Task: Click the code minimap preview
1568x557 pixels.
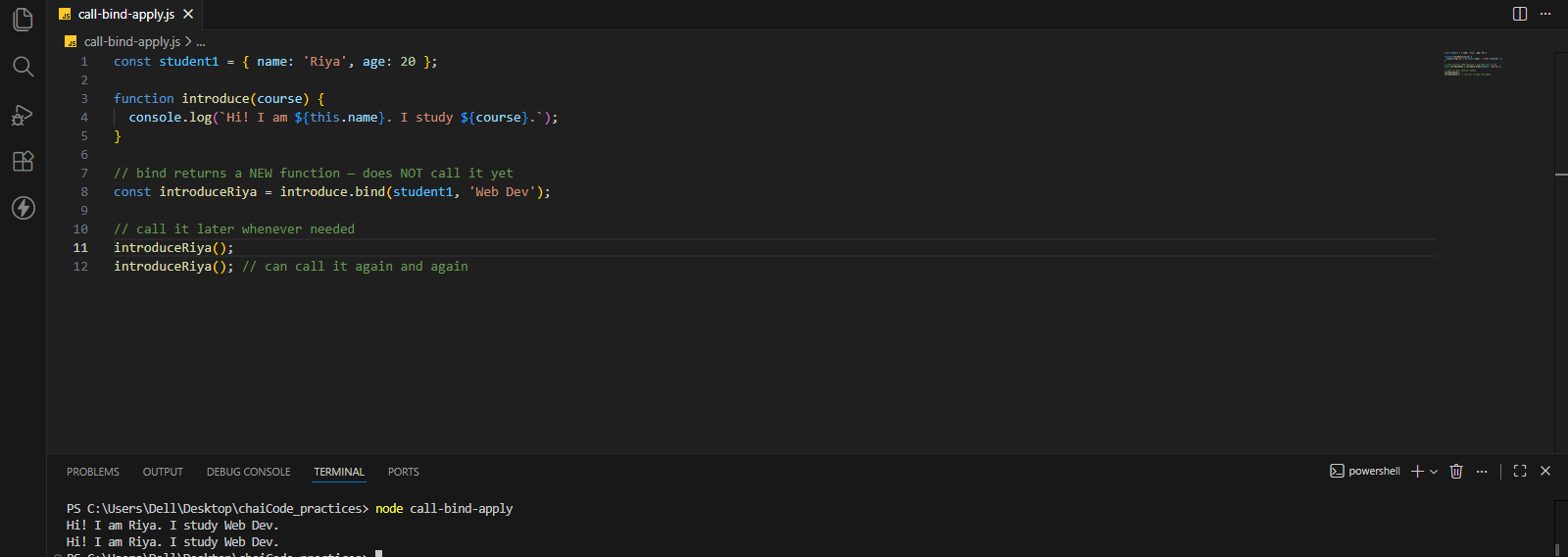Action: (x=1473, y=64)
